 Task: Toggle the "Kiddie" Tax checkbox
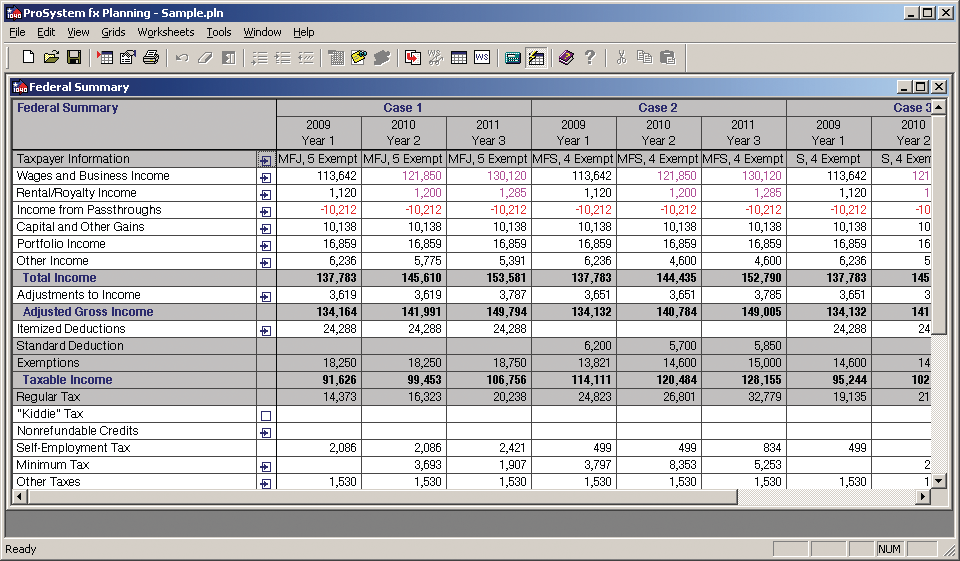tap(266, 415)
